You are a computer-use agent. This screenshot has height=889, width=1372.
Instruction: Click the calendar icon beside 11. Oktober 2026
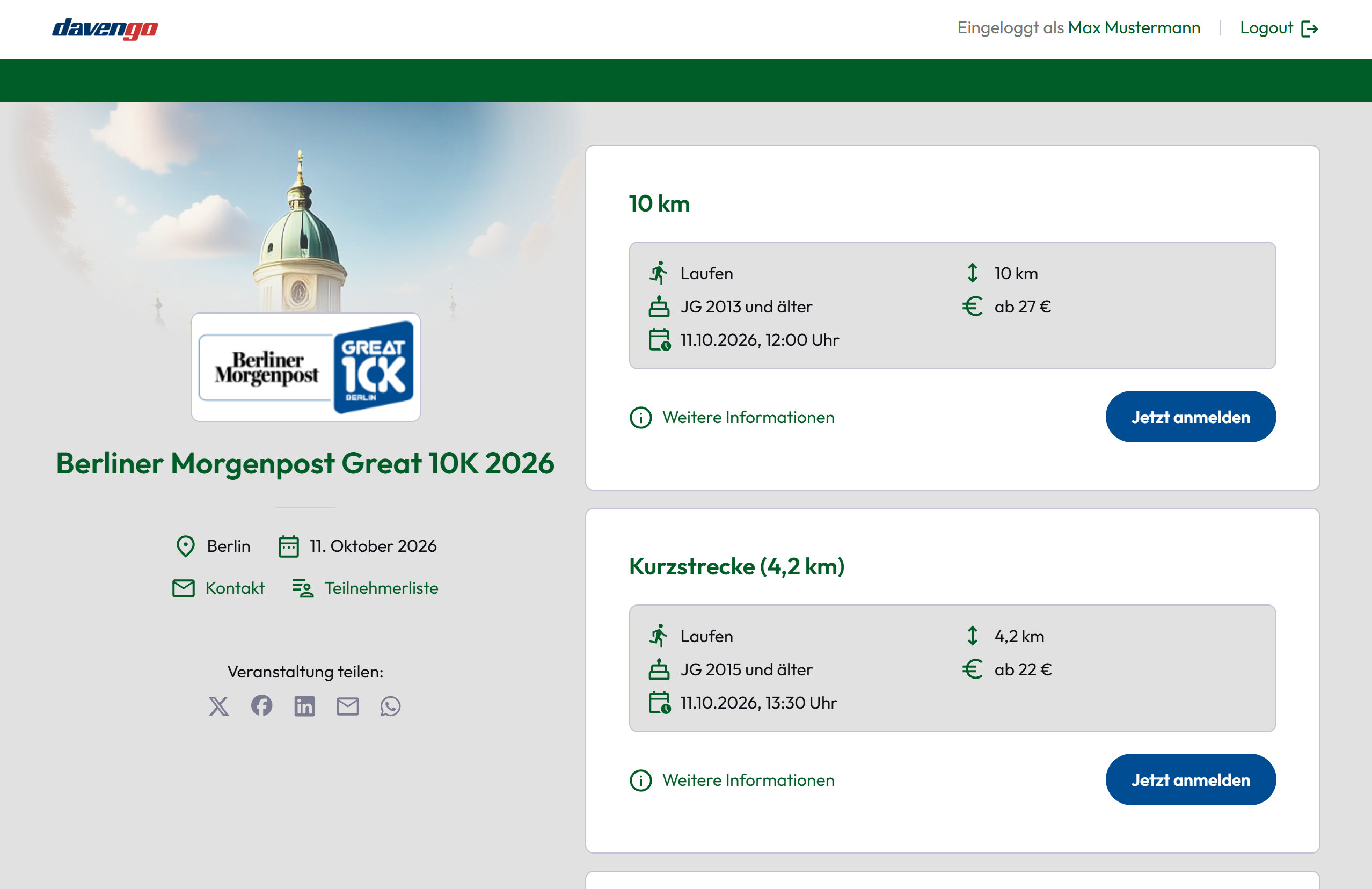[288, 546]
